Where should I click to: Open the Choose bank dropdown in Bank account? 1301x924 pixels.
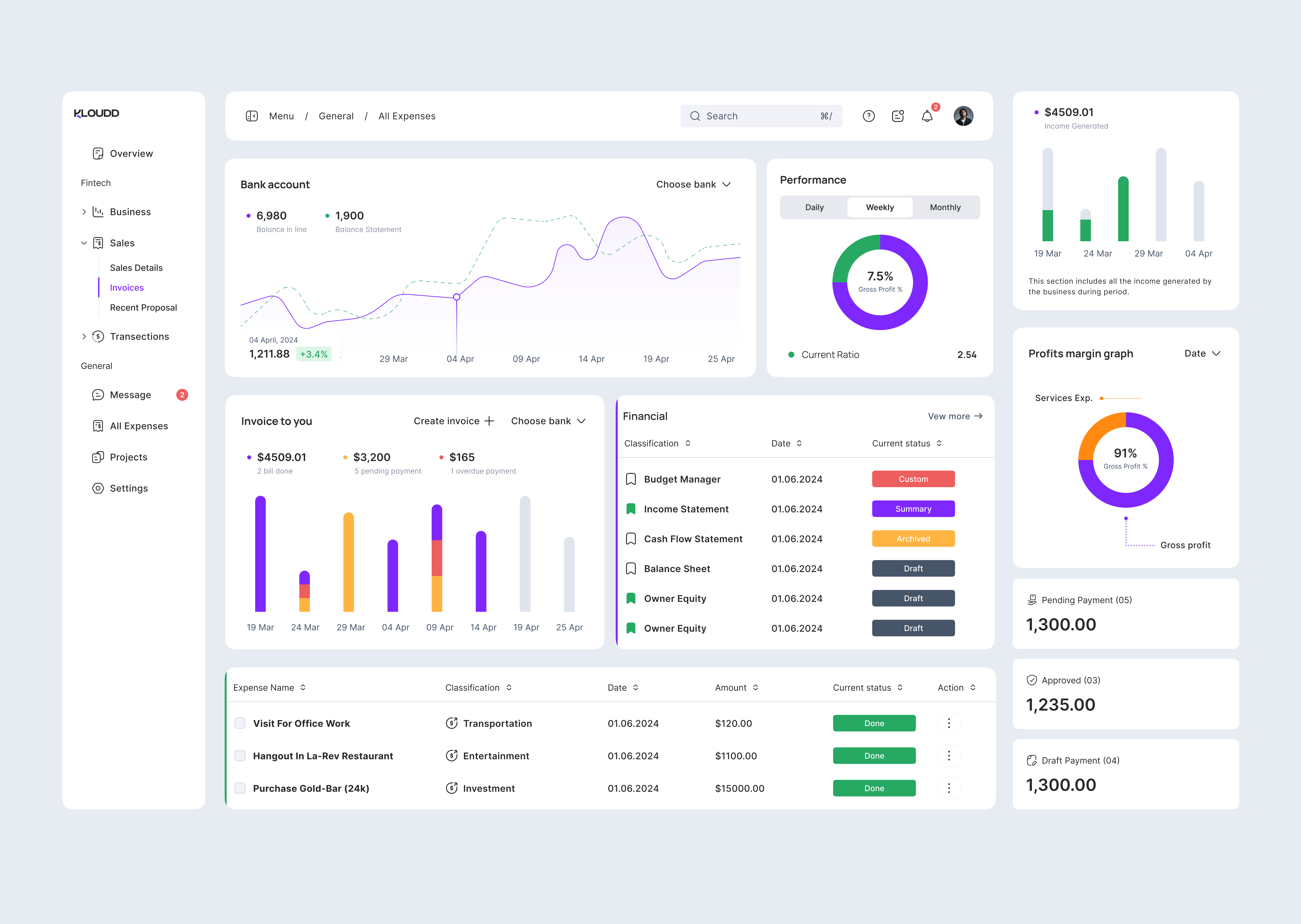coord(693,184)
